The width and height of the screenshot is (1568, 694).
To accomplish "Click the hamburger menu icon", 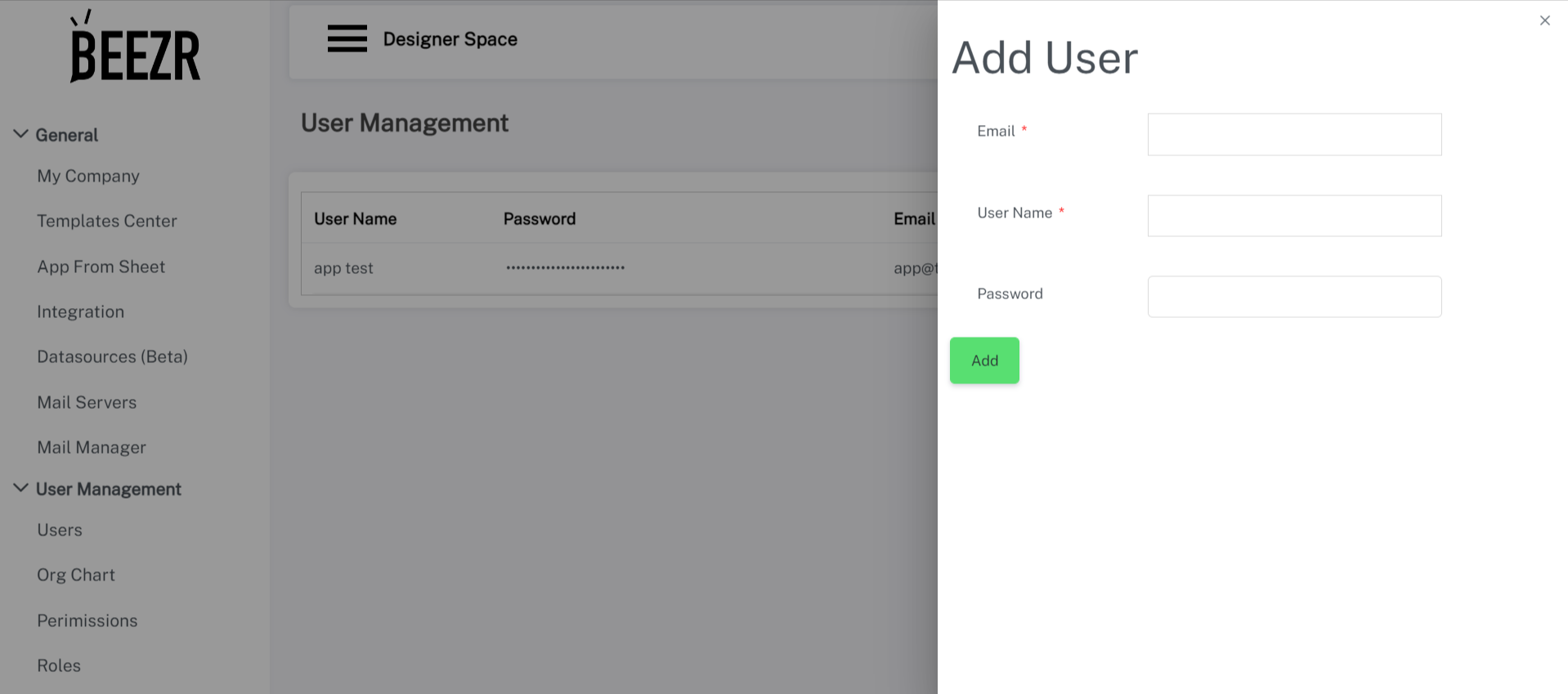I will pos(347,38).
